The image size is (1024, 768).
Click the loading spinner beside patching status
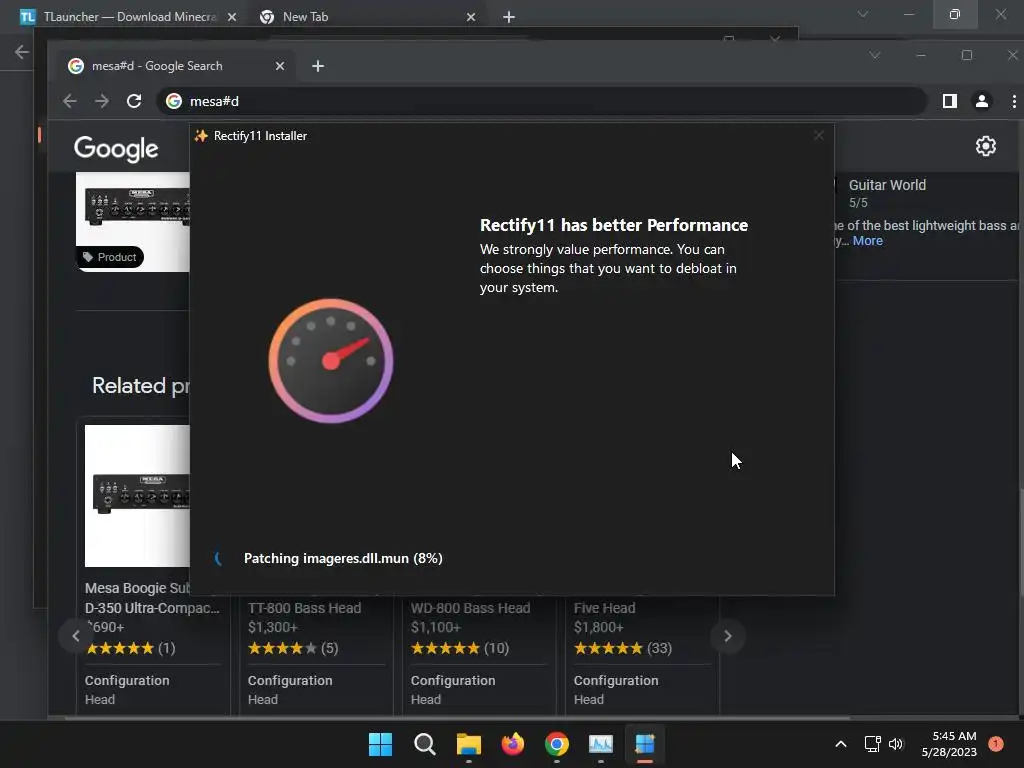click(x=219, y=558)
